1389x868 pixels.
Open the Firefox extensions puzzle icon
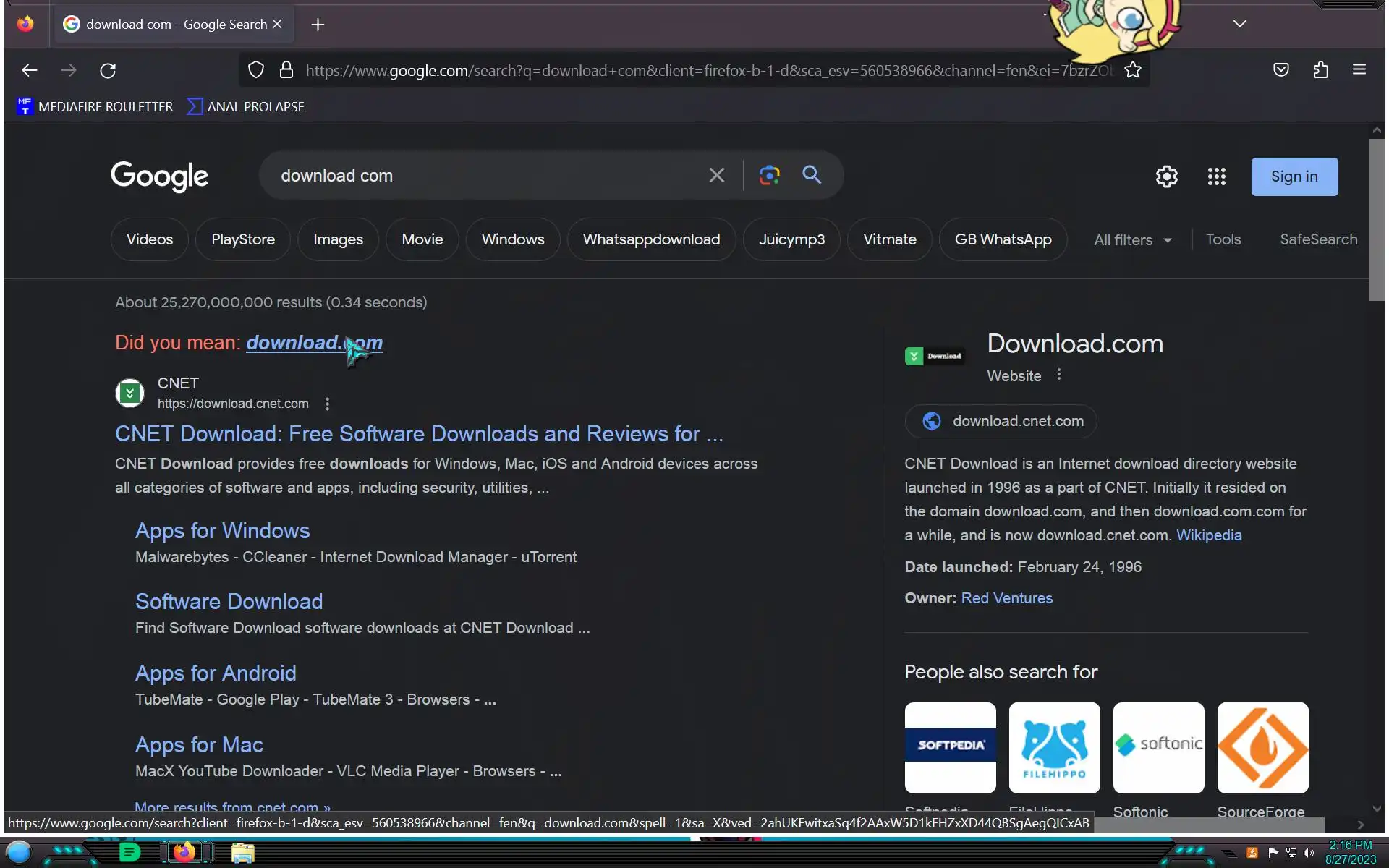click(1320, 70)
